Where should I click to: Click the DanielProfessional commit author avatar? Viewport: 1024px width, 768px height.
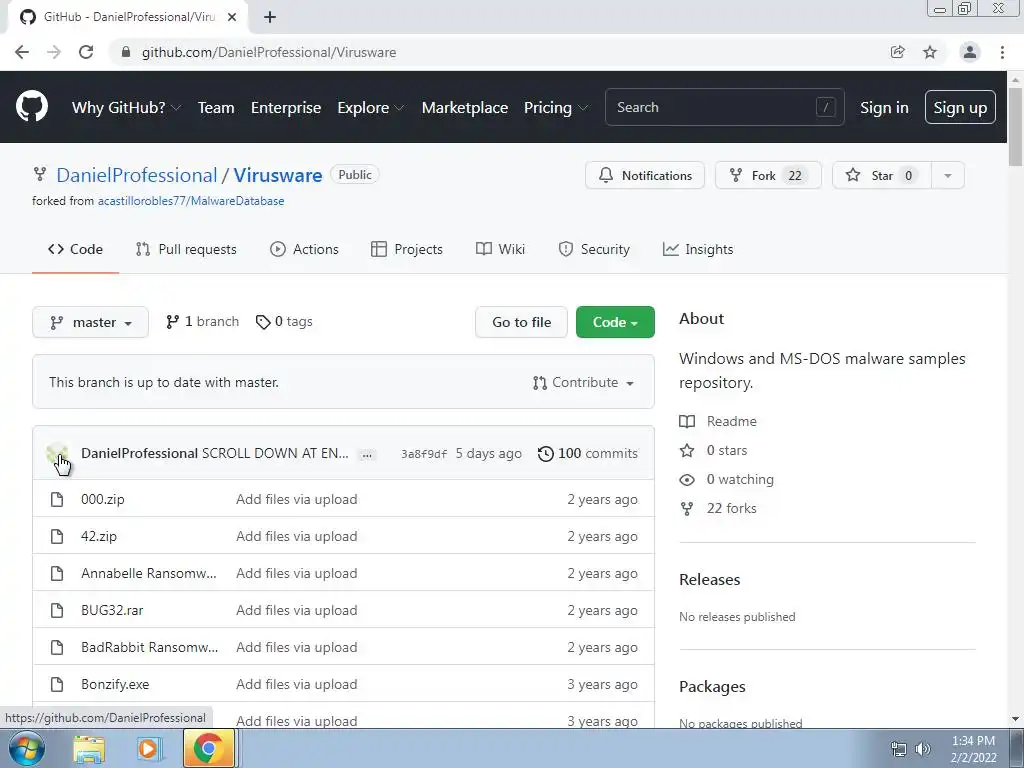57,453
